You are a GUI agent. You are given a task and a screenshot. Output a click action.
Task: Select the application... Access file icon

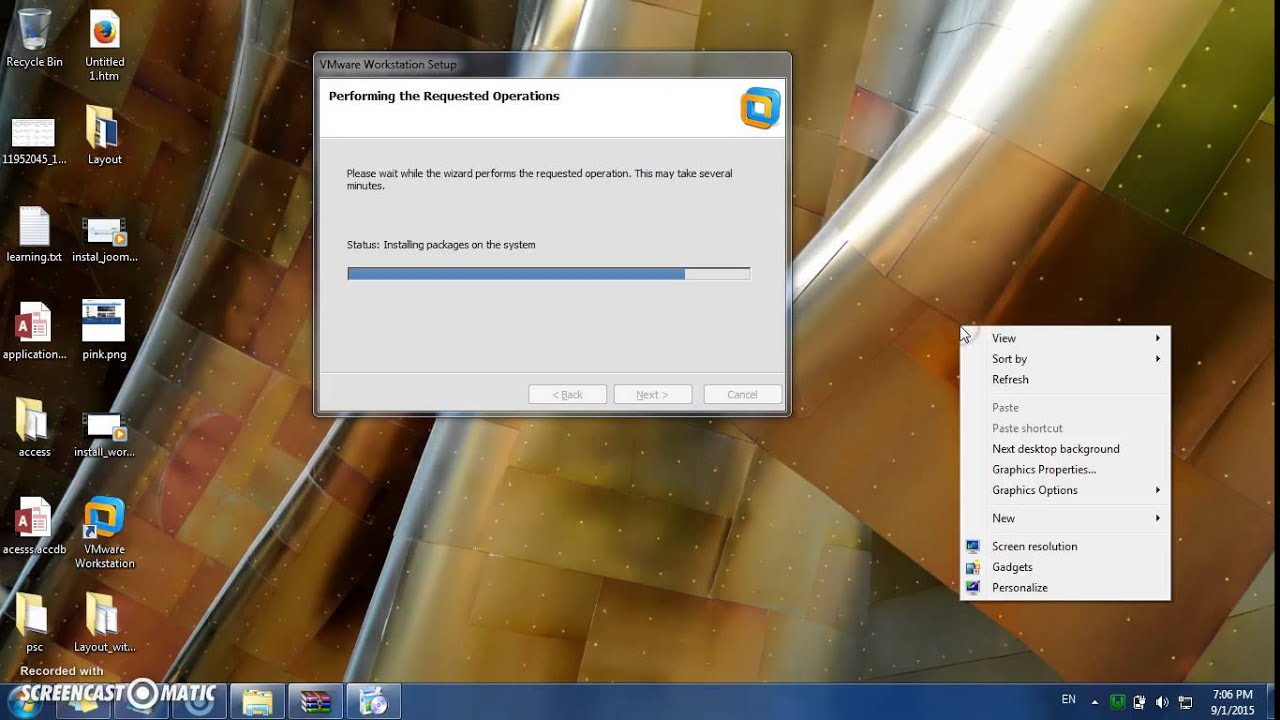pyautogui.click(x=34, y=332)
